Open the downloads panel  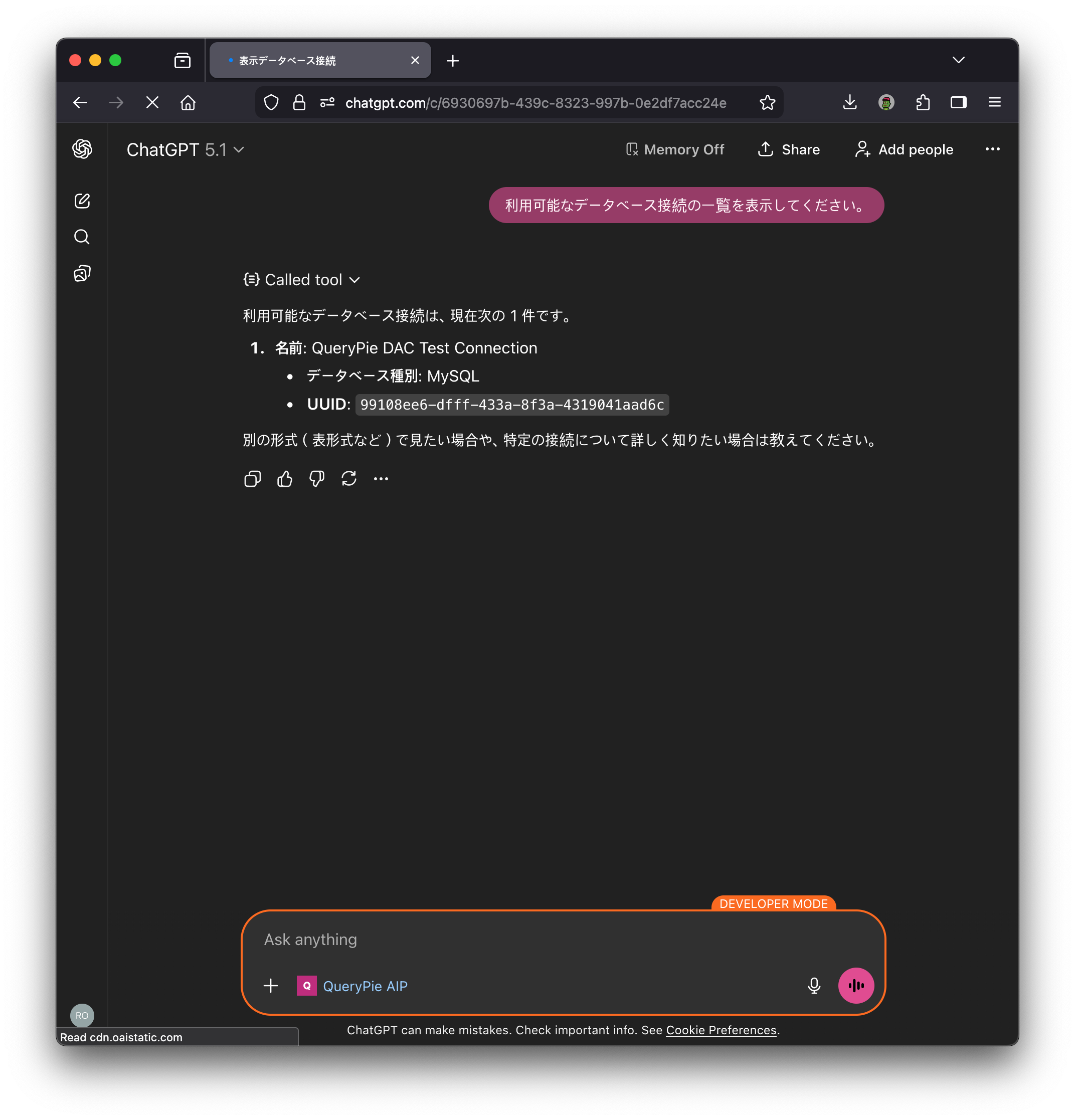850,103
